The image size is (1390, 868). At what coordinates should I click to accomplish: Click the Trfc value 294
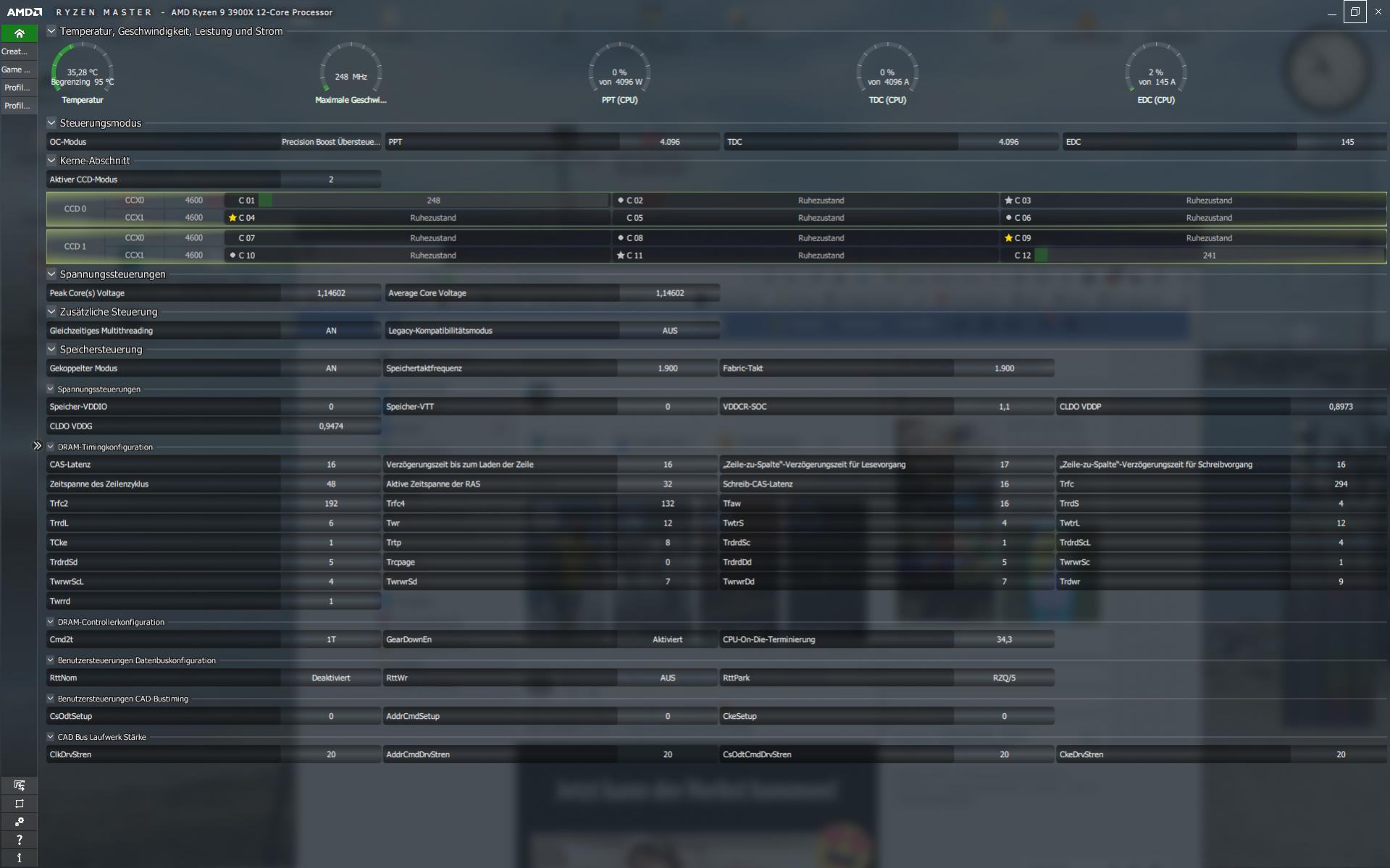coord(1340,484)
